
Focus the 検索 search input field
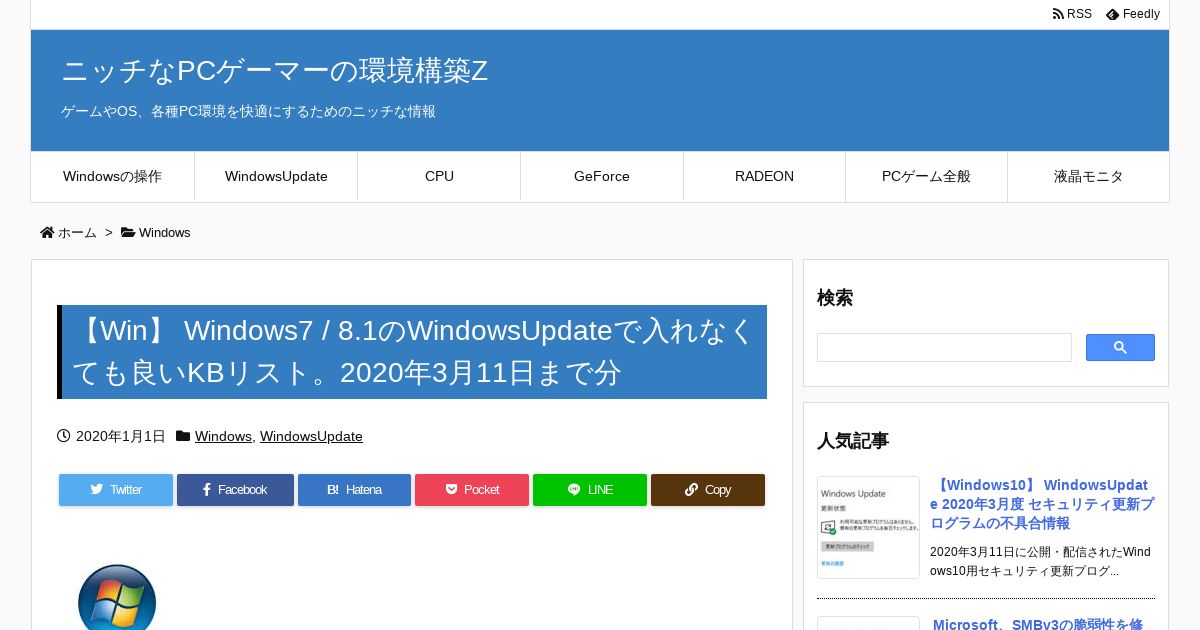coord(944,348)
